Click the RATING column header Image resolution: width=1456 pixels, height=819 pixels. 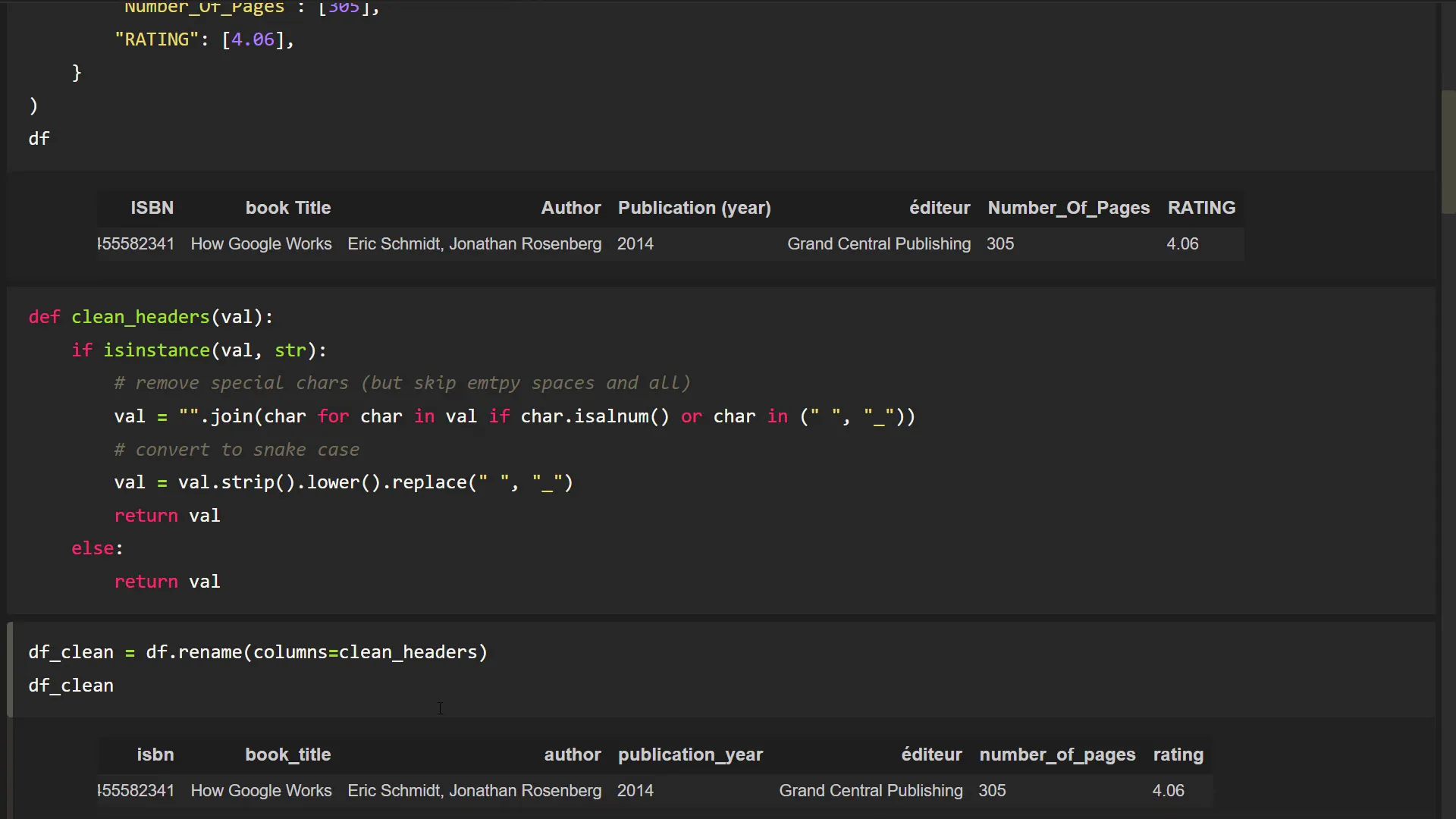(x=1201, y=208)
